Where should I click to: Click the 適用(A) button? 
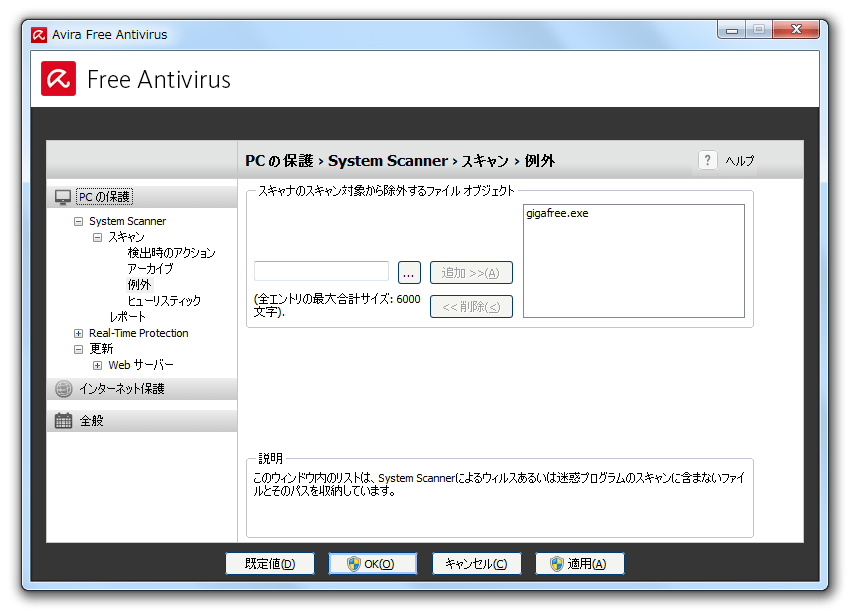click(x=579, y=564)
